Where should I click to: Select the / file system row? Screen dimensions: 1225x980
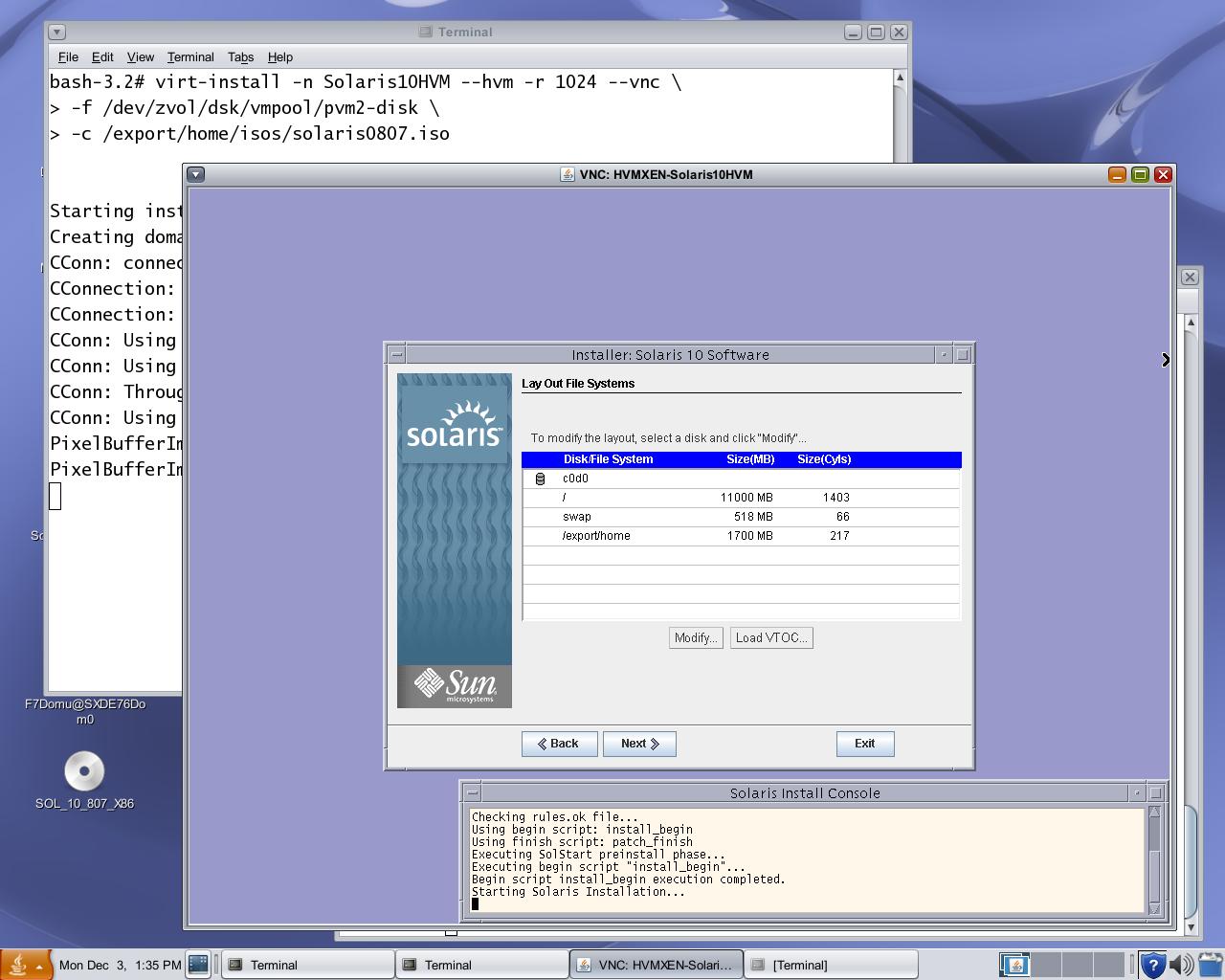click(x=741, y=498)
